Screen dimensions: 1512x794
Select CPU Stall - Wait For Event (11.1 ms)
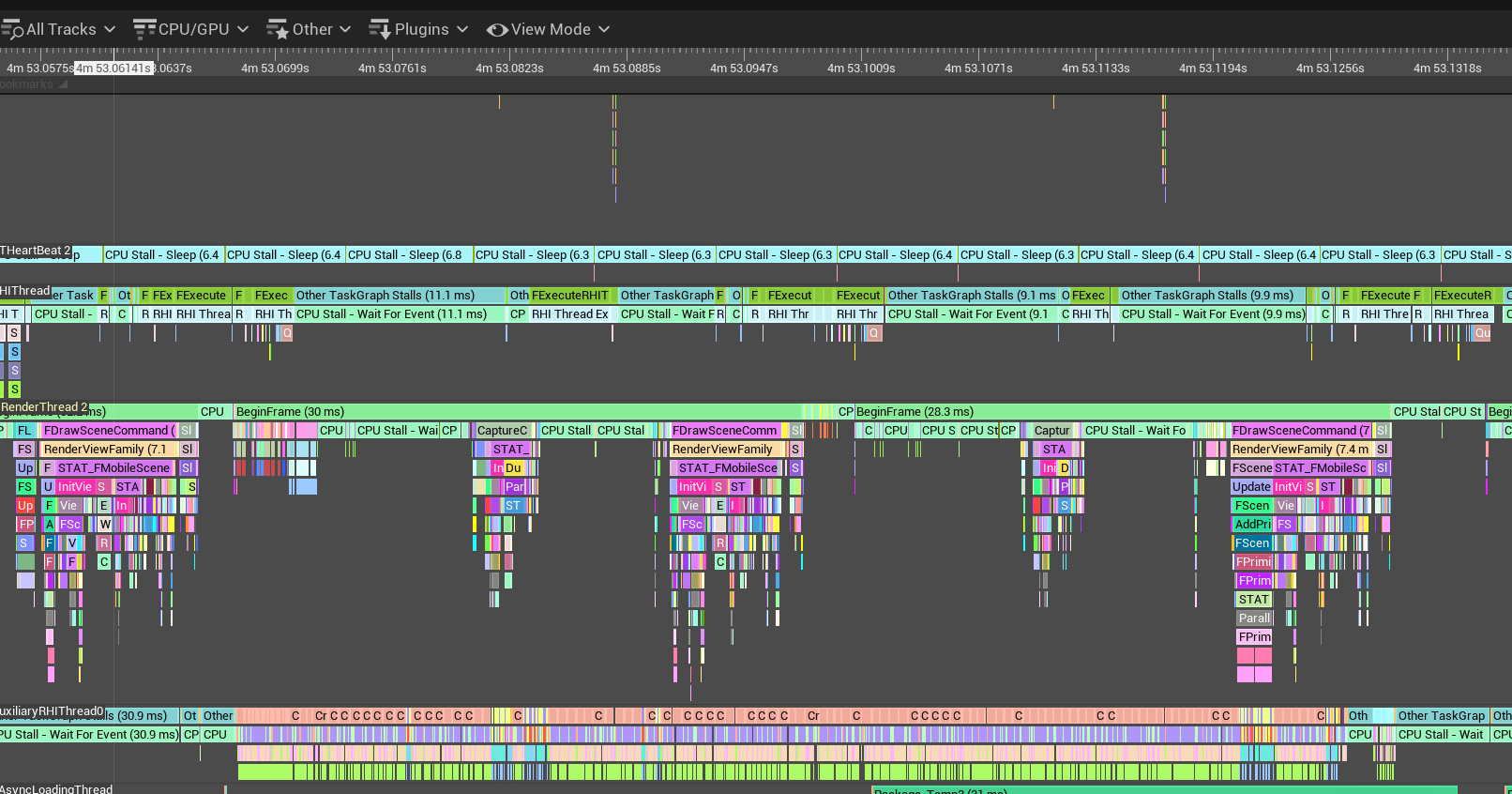tap(400, 313)
